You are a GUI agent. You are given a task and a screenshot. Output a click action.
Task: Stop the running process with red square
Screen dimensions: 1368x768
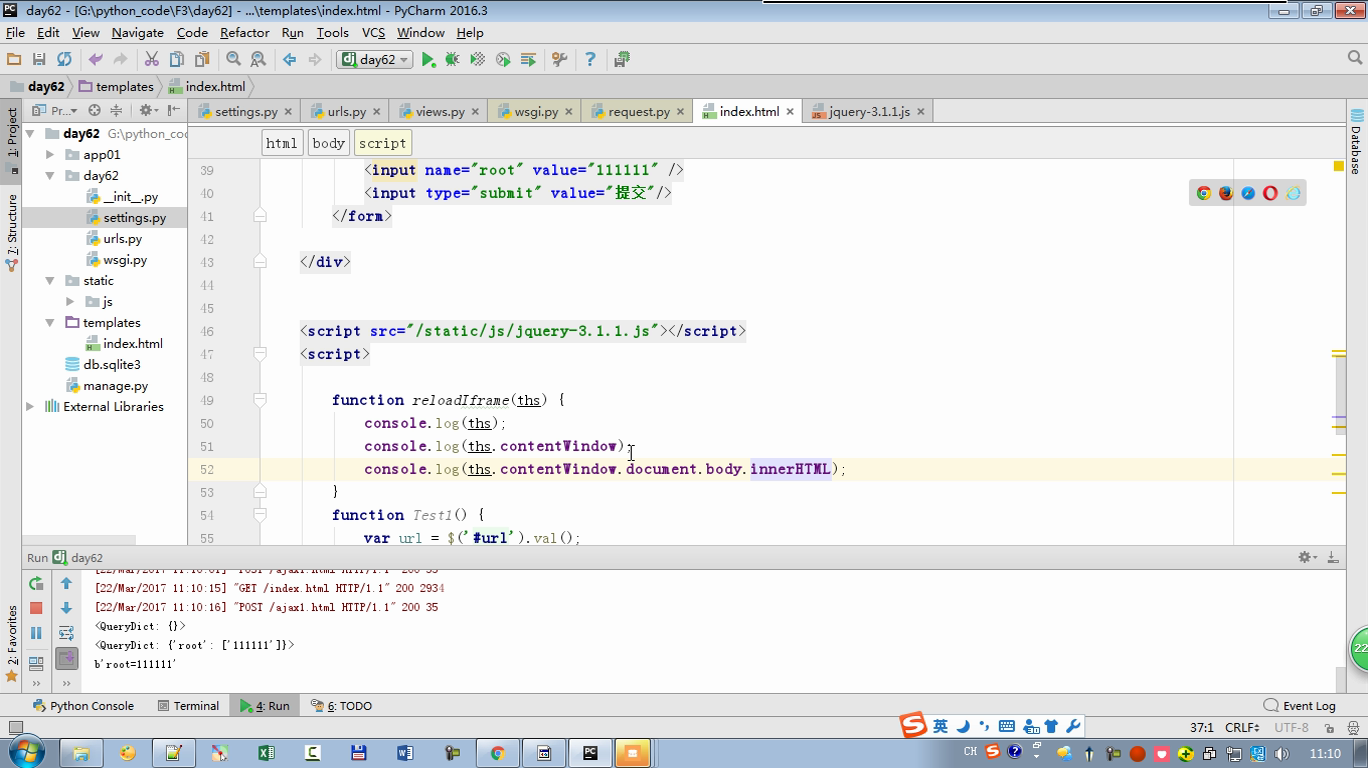coord(36,608)
